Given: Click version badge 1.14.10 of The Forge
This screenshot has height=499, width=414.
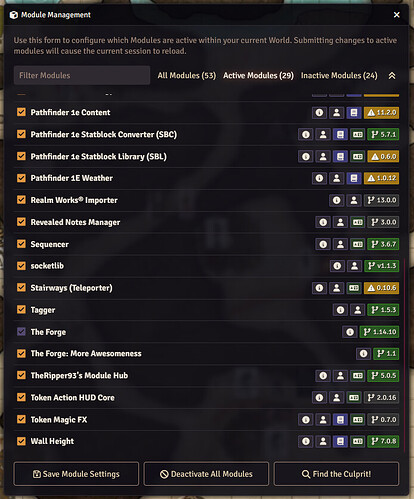Looking at the screenshot, I should pyautogui.click(x=379, y=332).
